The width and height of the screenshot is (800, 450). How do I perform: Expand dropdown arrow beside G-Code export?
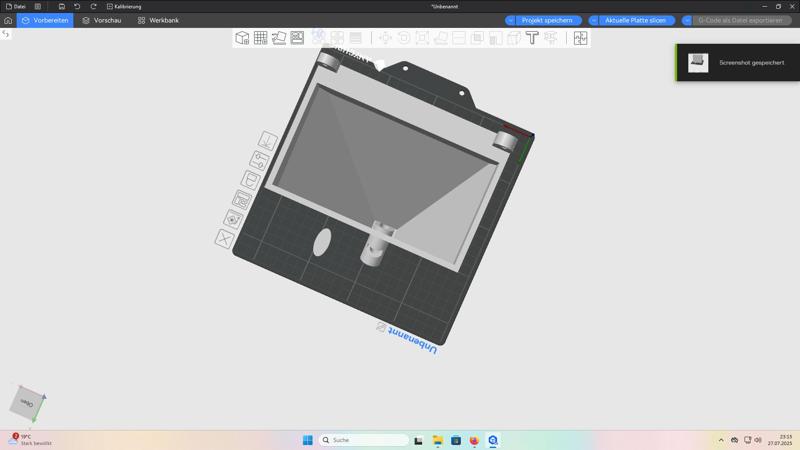pyautogui.click(x=687, y=20)
